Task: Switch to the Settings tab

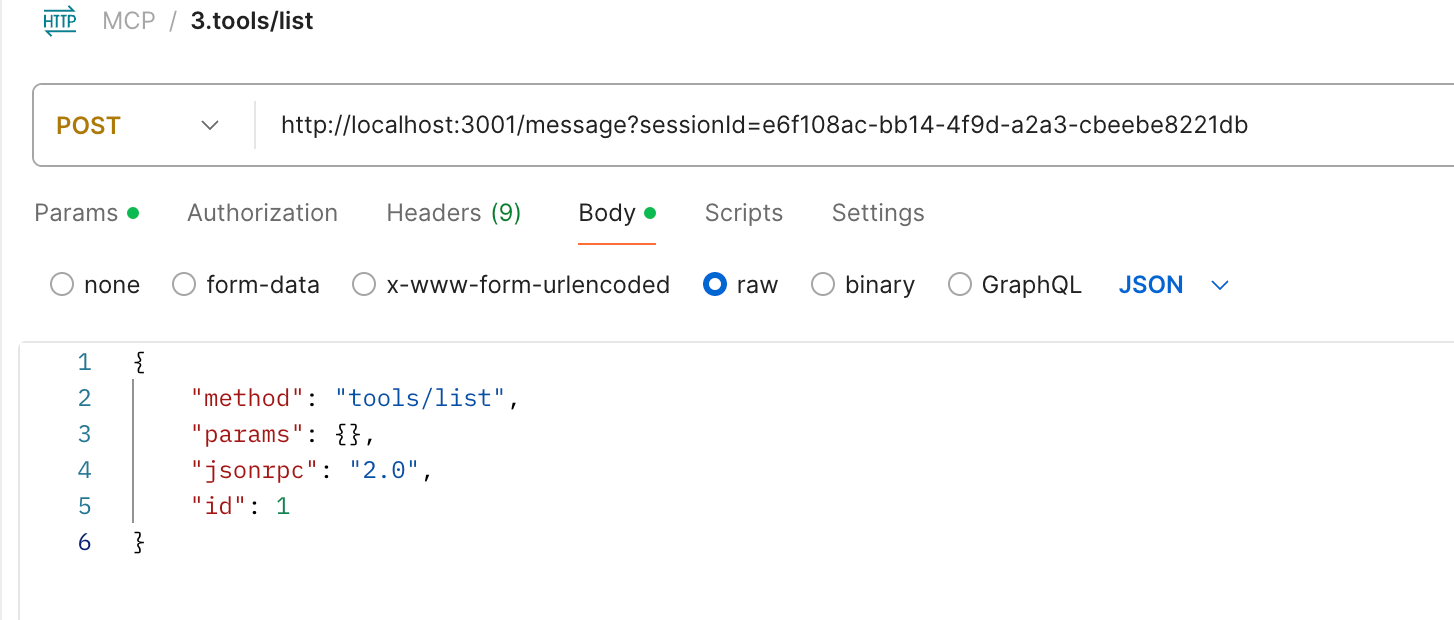Action: (x=878, y=213)
